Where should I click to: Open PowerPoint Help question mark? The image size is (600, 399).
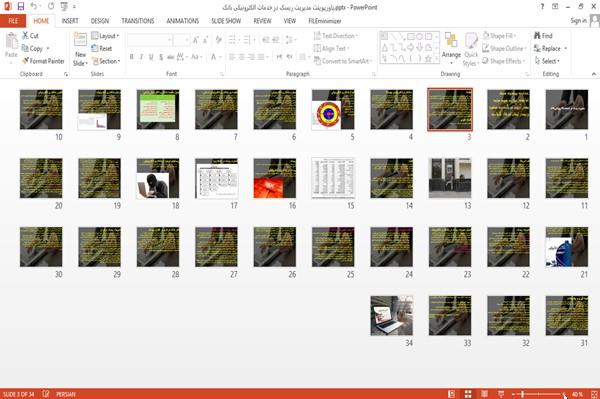point(542,7)
